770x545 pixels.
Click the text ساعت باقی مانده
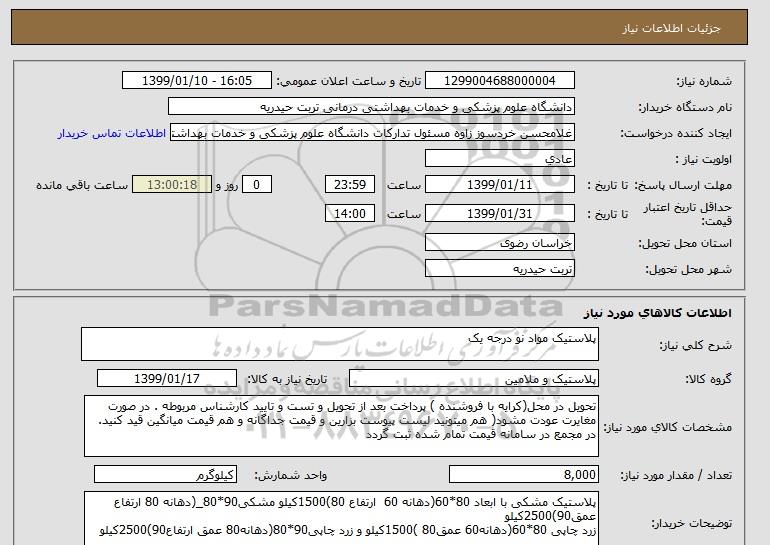tap(82, 185)
